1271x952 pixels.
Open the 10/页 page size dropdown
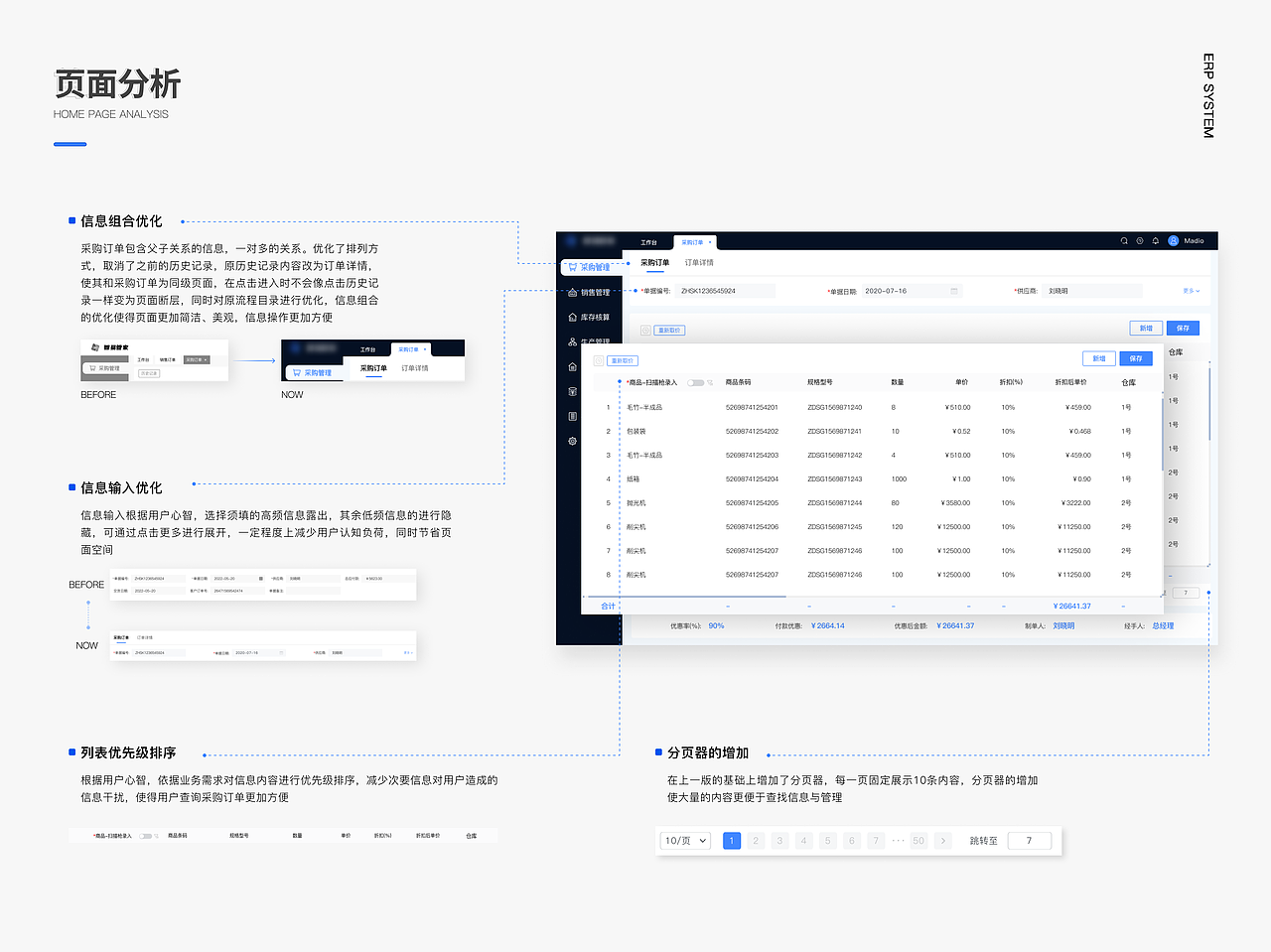coord(684,840)
